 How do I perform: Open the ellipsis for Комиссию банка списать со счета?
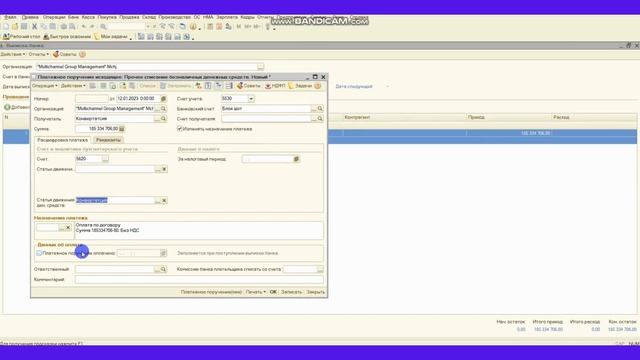point(320,269)
